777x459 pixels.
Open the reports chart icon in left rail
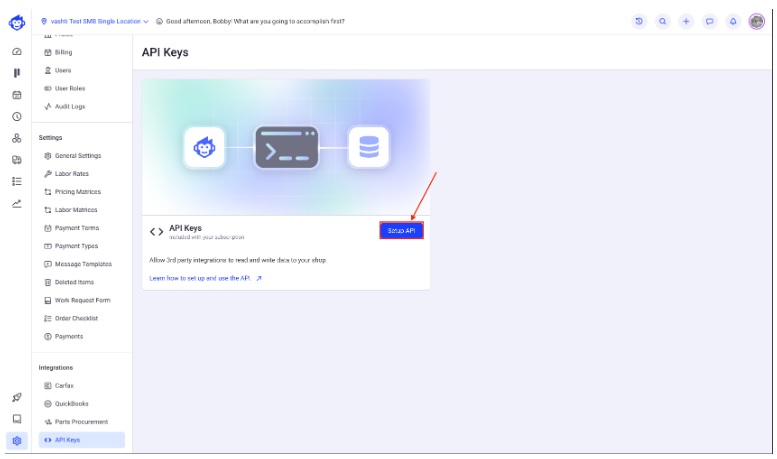tap(17, 203)
